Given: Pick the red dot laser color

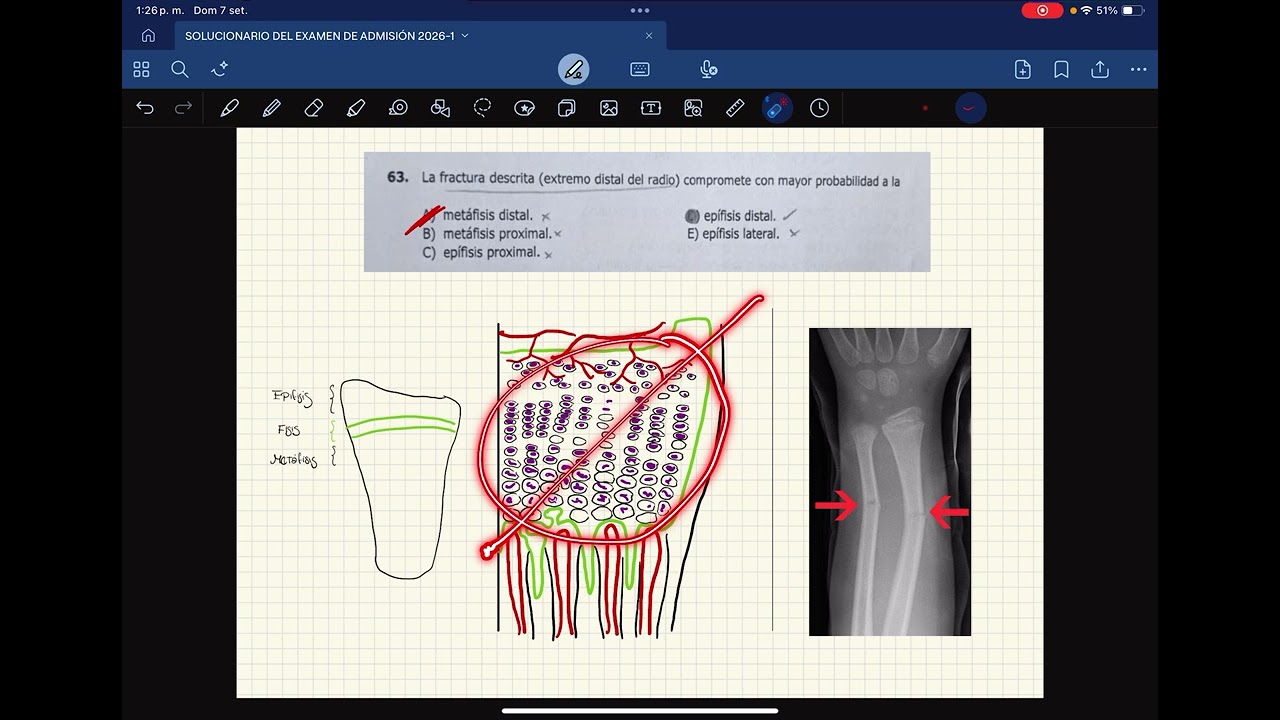Looking at the screenshot, I should point(925,108).
